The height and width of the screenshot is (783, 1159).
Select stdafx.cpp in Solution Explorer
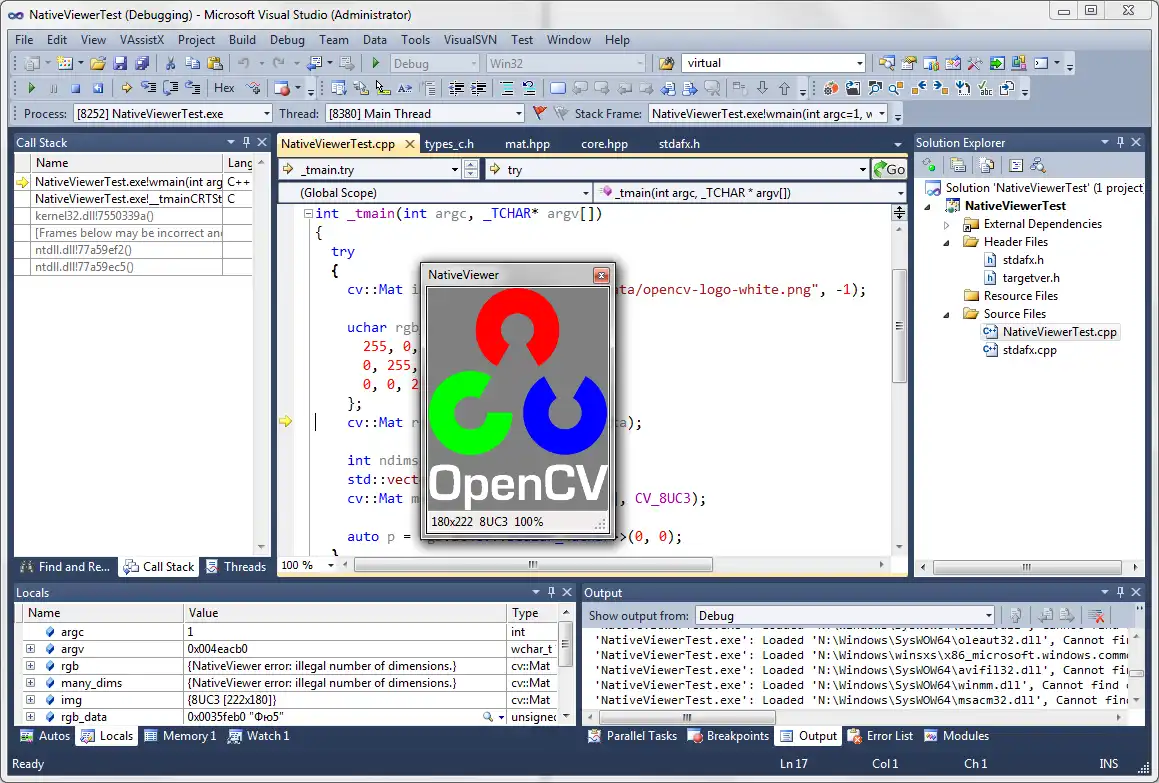[1029, 350]
